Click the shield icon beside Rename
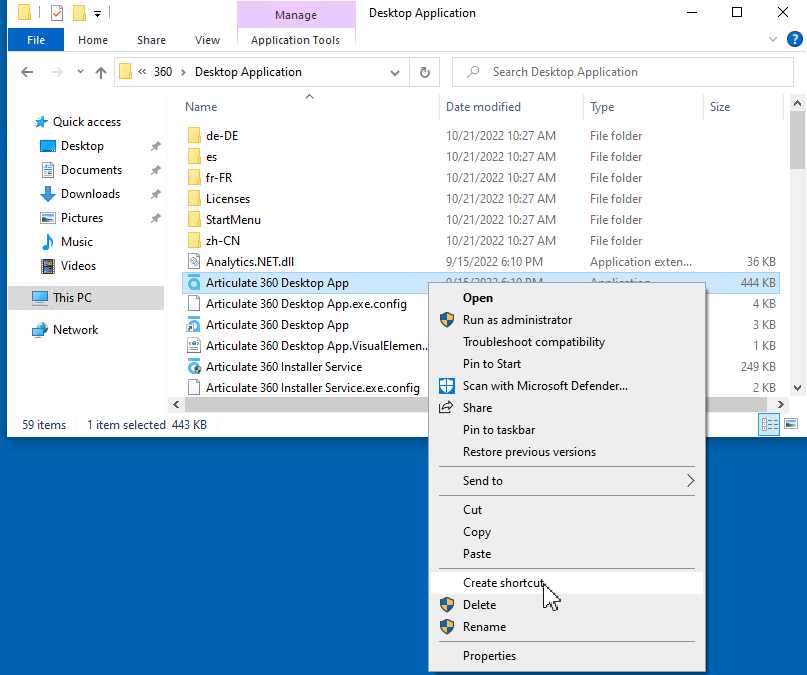807x675 pixels. pyautogui.click(x=447, y=627)
